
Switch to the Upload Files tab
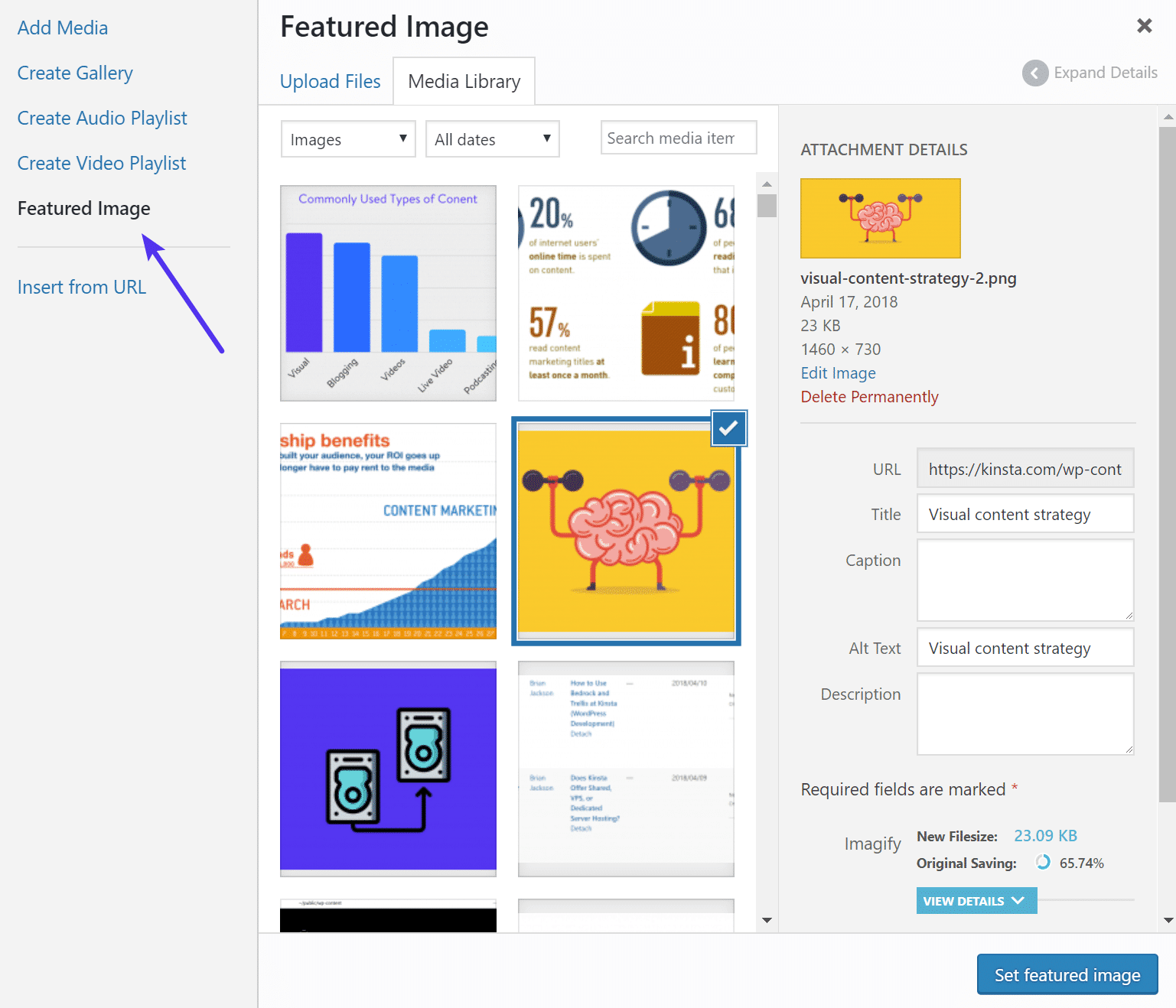click(330, 81)
